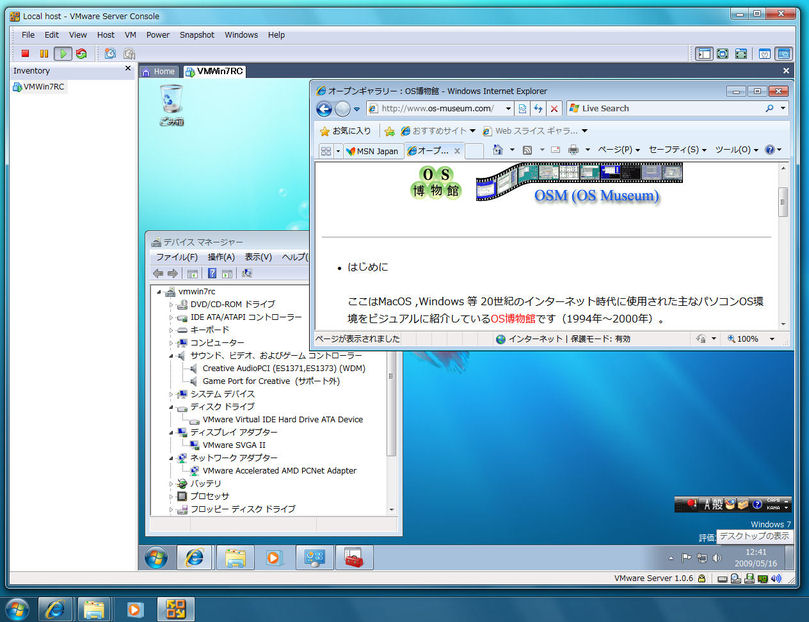Image resolution: width=809 pixels, height=622 pixels.
Task: Open the VMware File menu
Action: pos(28,35)
